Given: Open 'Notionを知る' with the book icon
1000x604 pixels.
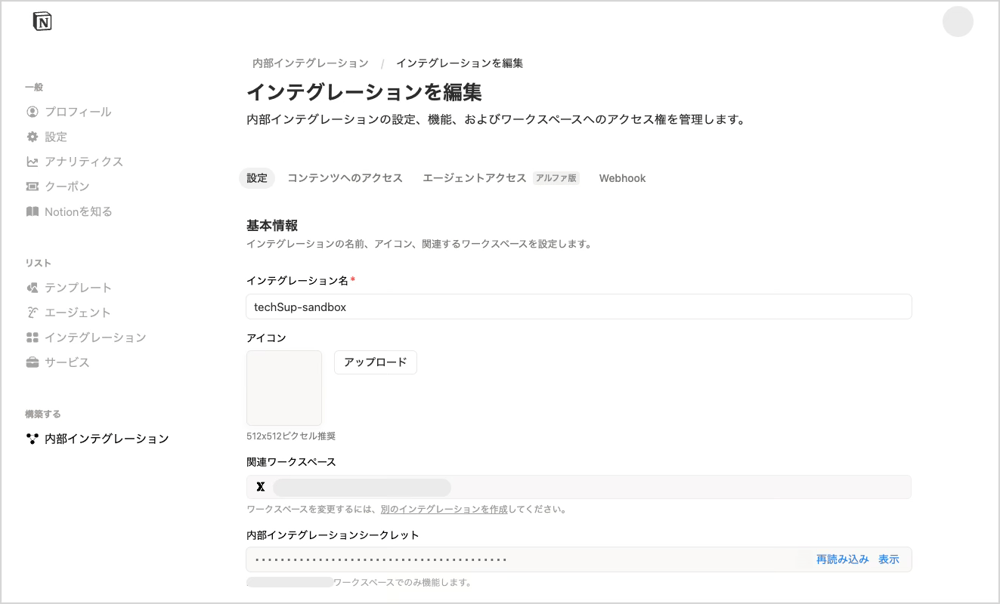Looking at the screenshot, I should click(x=31, y=211).
